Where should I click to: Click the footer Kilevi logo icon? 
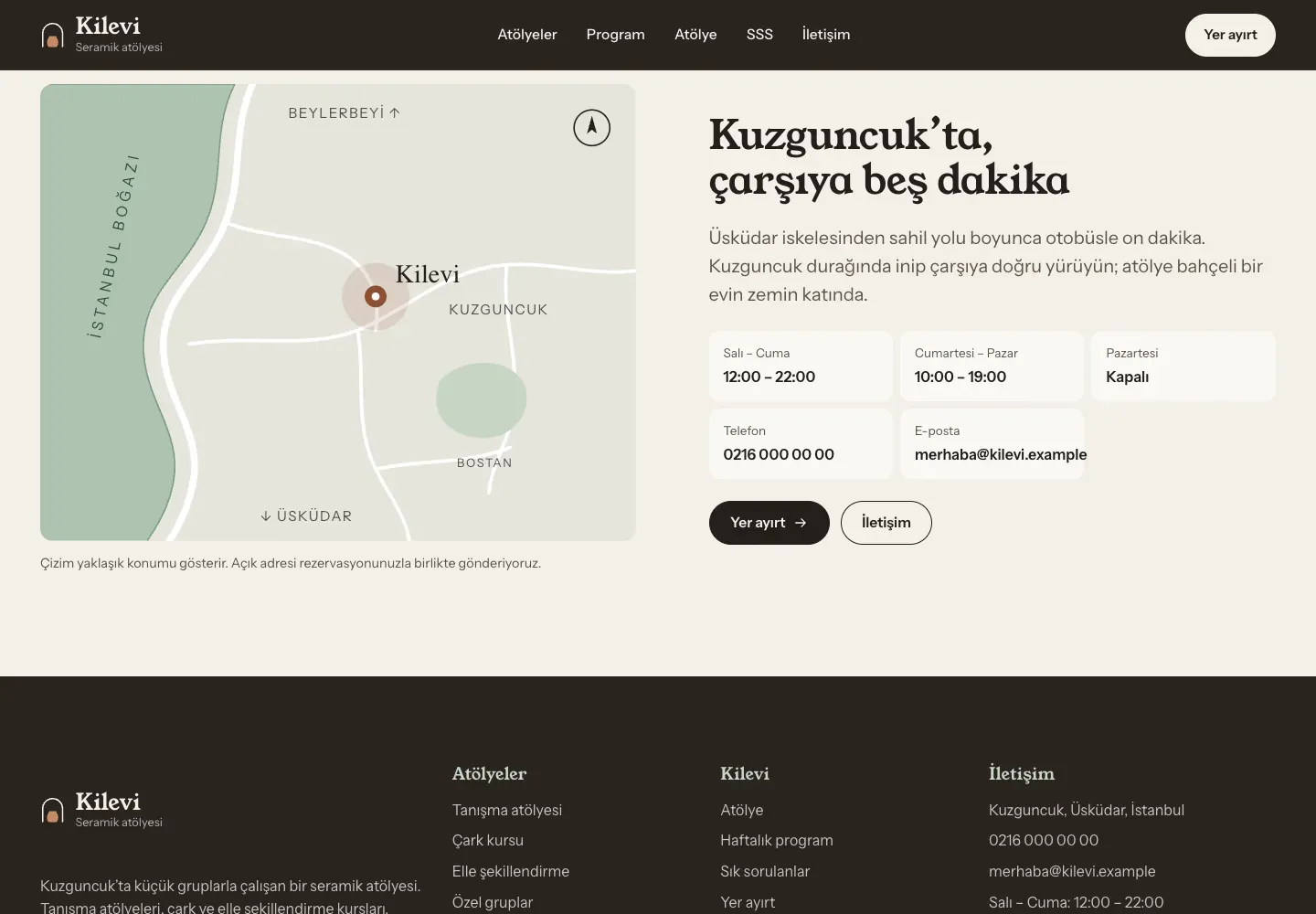(x=53, y=810)
